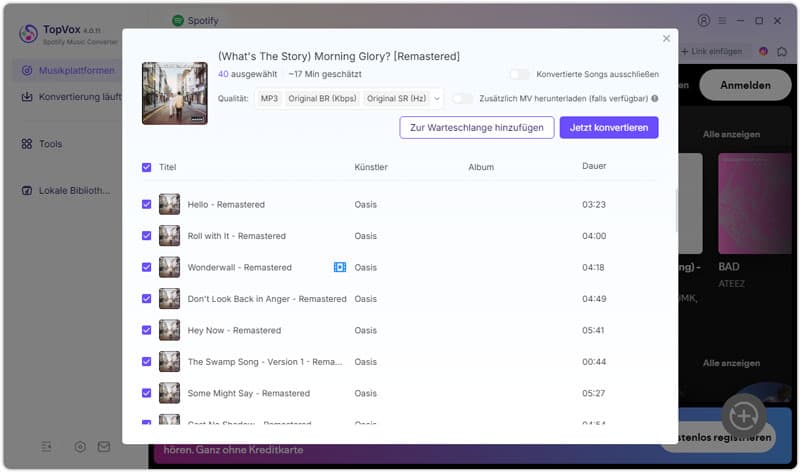Click the round avatar icon near Link einfügen

pyautogui.click(x=763, y=52)
